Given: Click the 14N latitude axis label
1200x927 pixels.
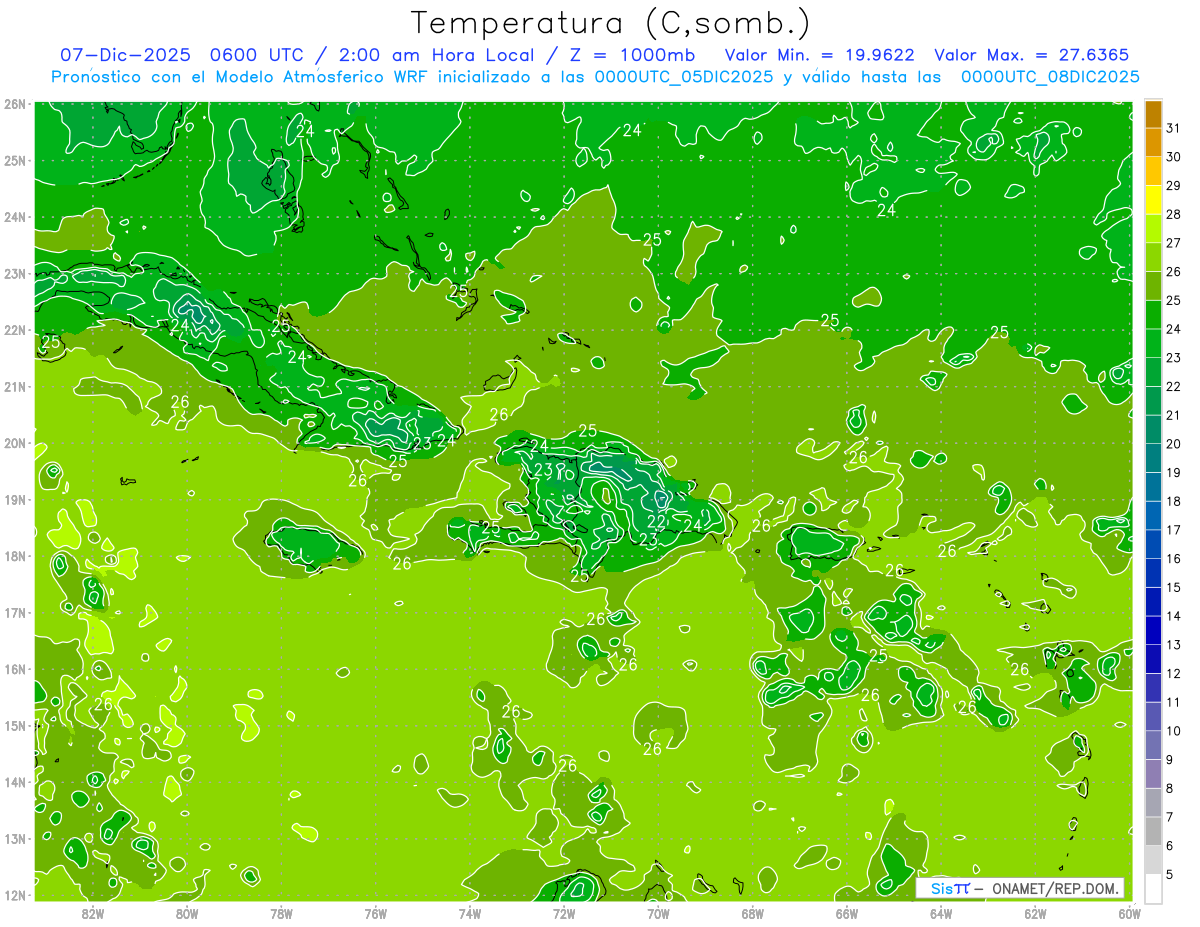Looking at the screenshot, I should click(15, 782).
